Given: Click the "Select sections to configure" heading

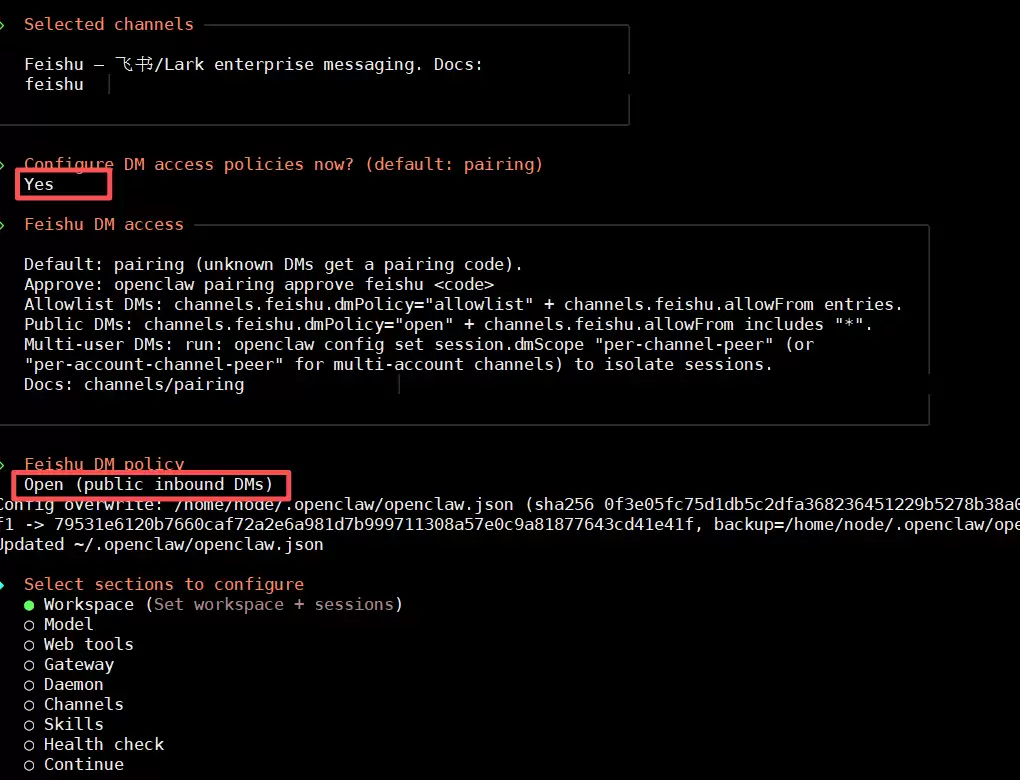Looking at the screenshot, I should coord(163,584).
